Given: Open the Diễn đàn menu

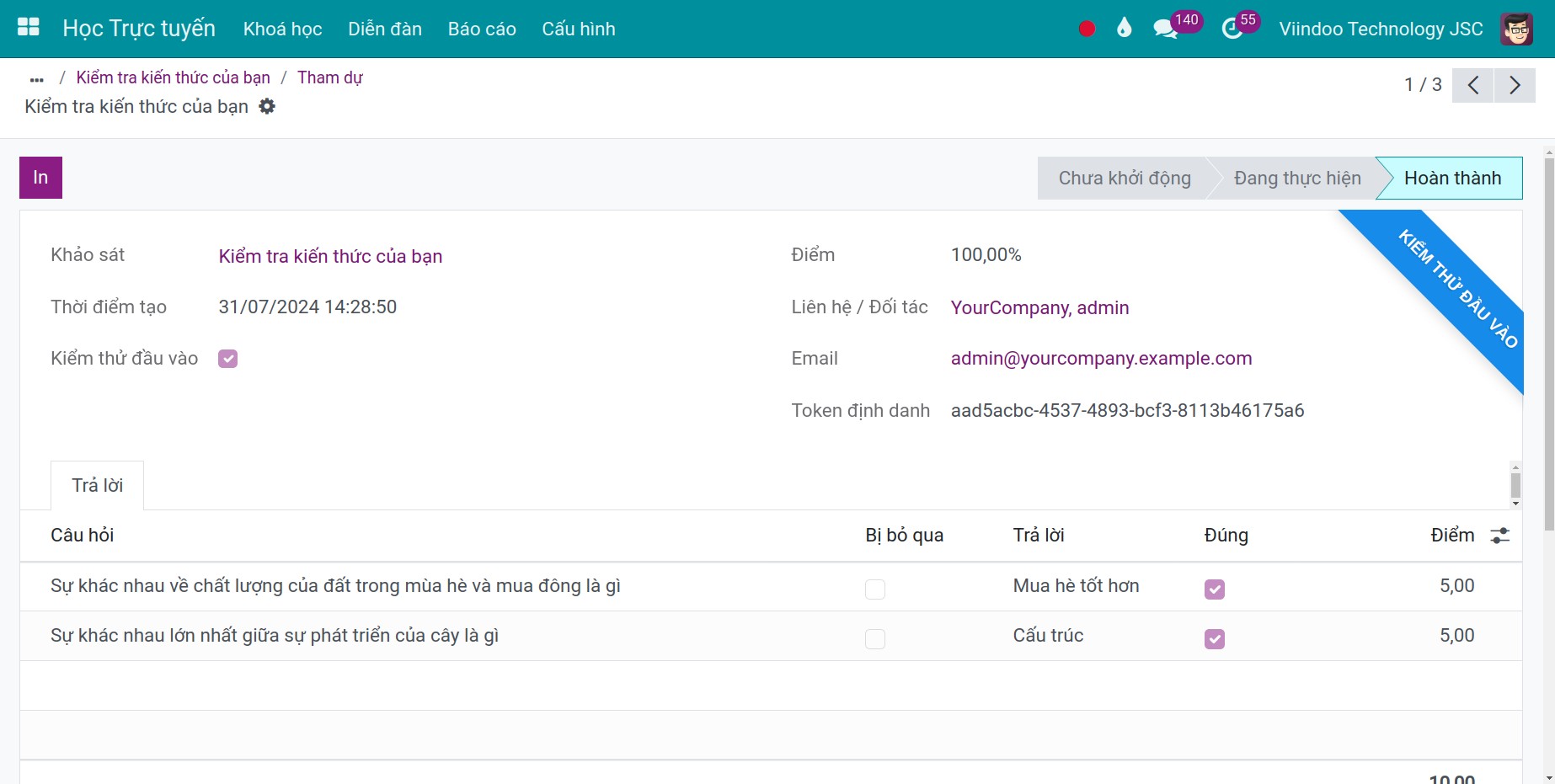Looking at the screenshot, I should tap(385, 29).
